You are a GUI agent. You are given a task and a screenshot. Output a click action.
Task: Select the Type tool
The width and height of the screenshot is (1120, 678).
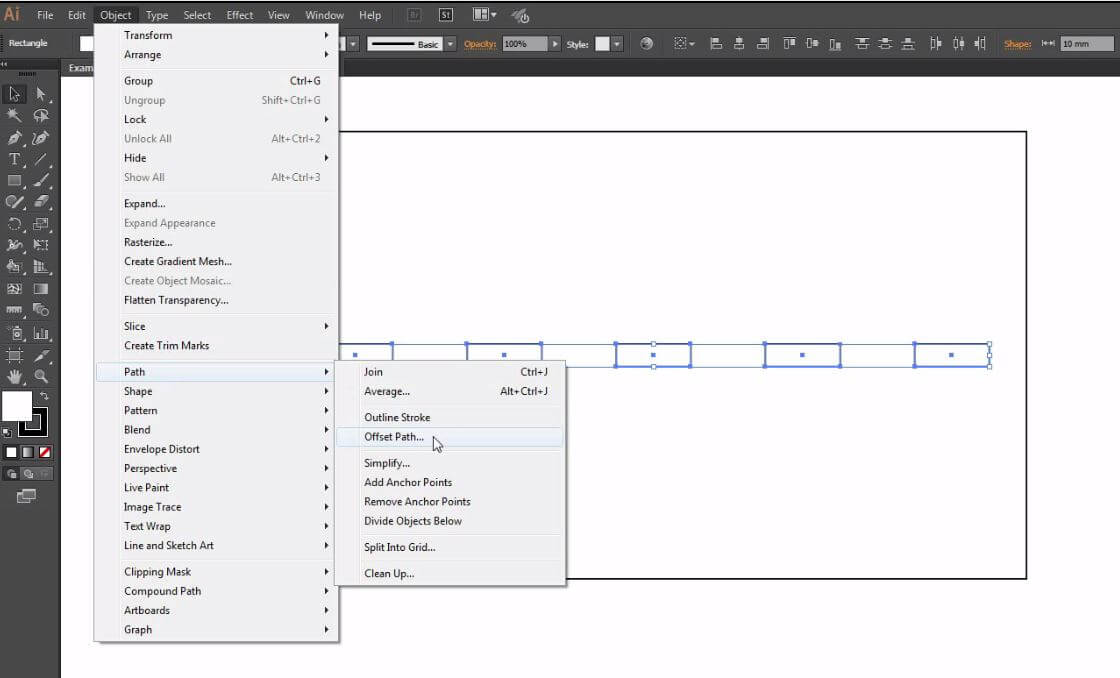click(14, 157)
